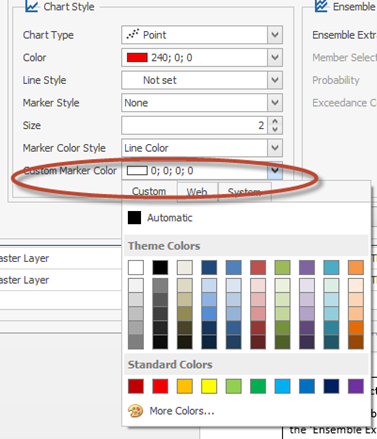Choose the orange theme color swatch
The image size is (377, 439).
(356, 267)
